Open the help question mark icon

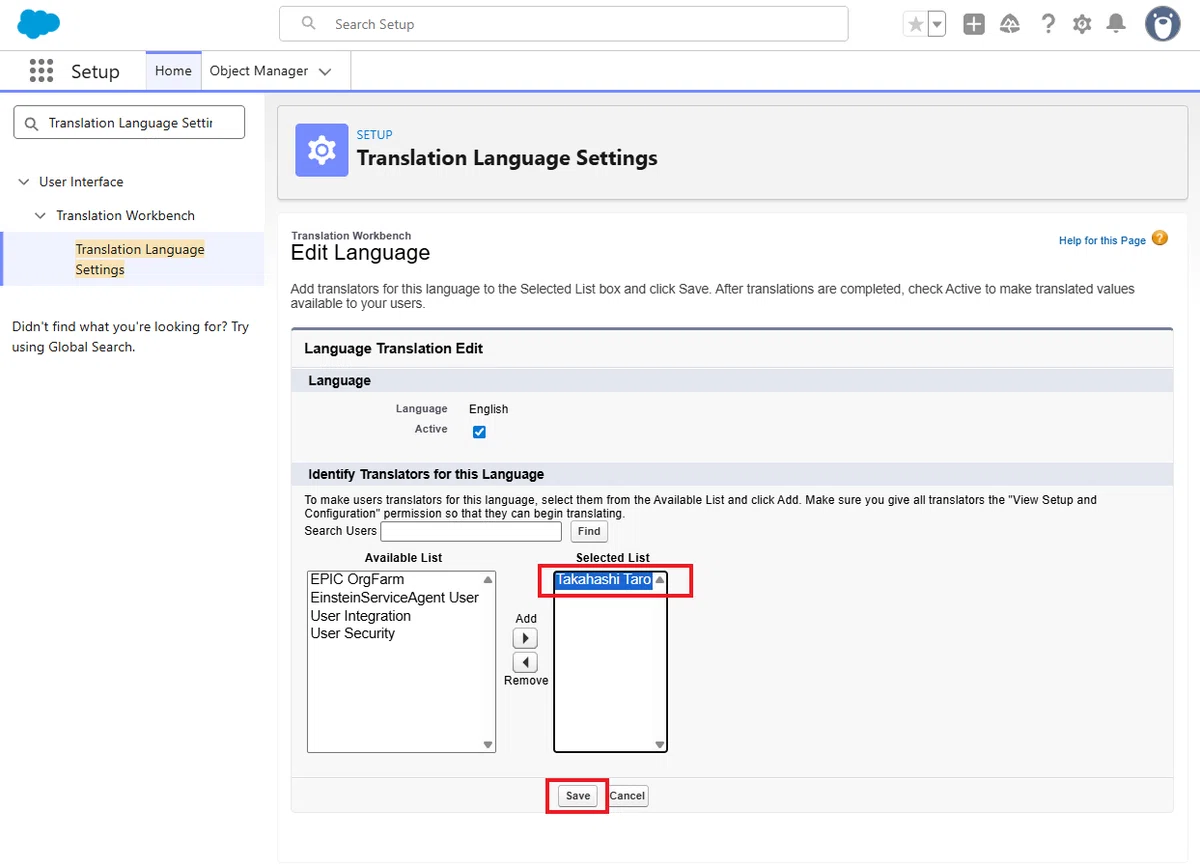1047,24
